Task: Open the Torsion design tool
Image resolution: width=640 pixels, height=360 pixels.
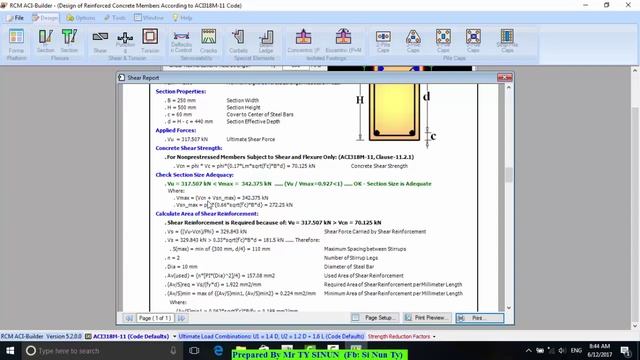Action: point(150,41)
